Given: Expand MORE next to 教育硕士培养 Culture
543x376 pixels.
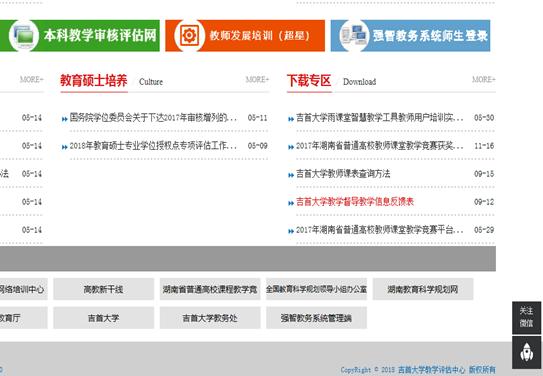Looking at the screenshot, I should (x=257, y=80).
